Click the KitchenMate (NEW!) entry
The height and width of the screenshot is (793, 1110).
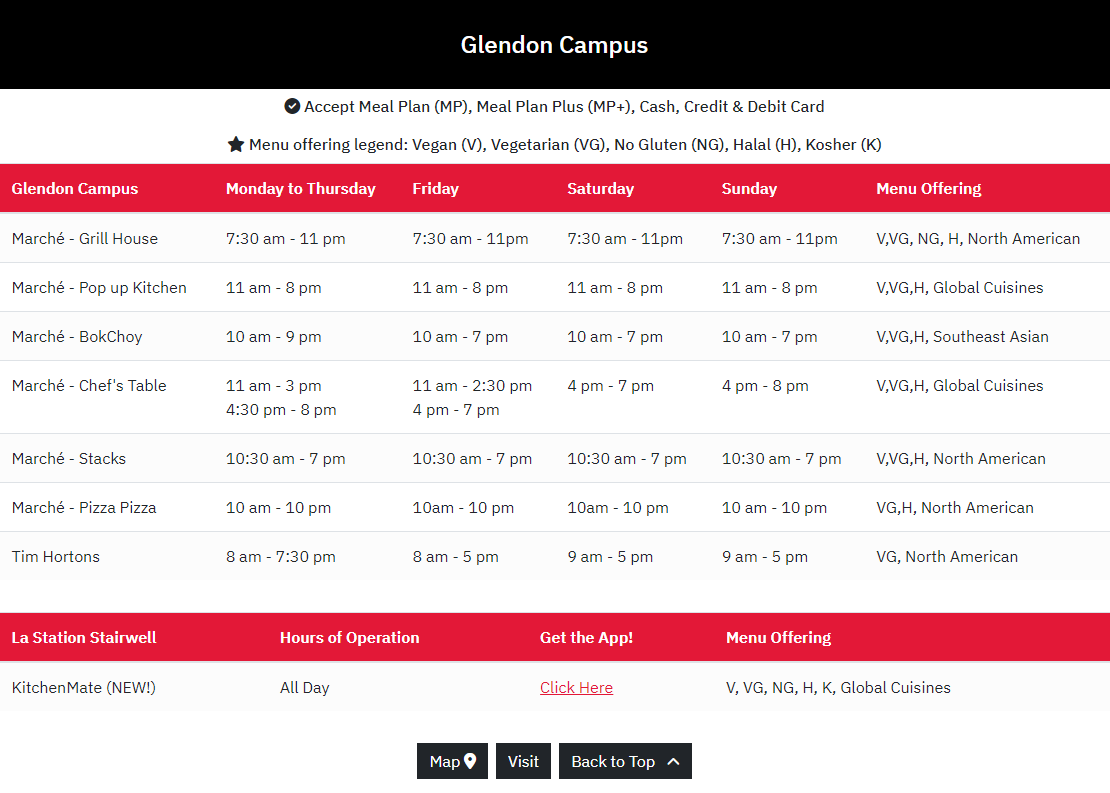tap(84, 688)
